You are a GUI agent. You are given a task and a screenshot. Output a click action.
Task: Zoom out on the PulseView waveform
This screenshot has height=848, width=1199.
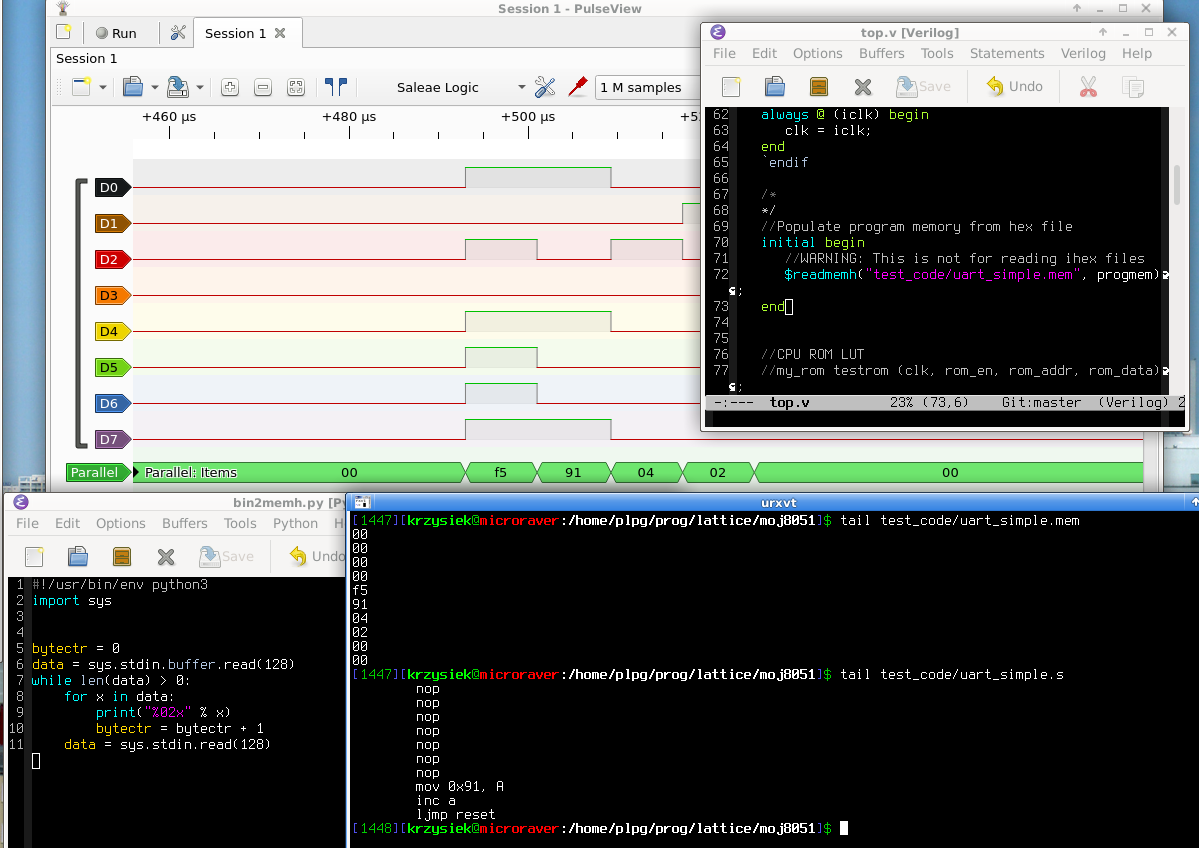(x=263, y=88)
